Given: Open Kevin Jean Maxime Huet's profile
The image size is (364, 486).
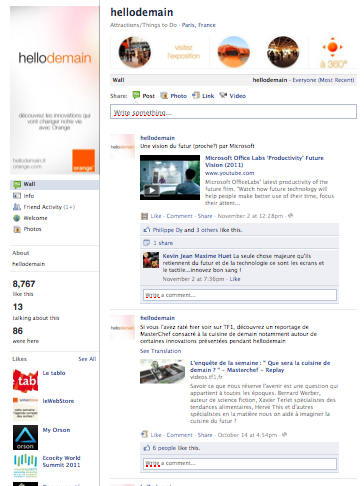Looking at the screenshot, I should tap(197, 256).
